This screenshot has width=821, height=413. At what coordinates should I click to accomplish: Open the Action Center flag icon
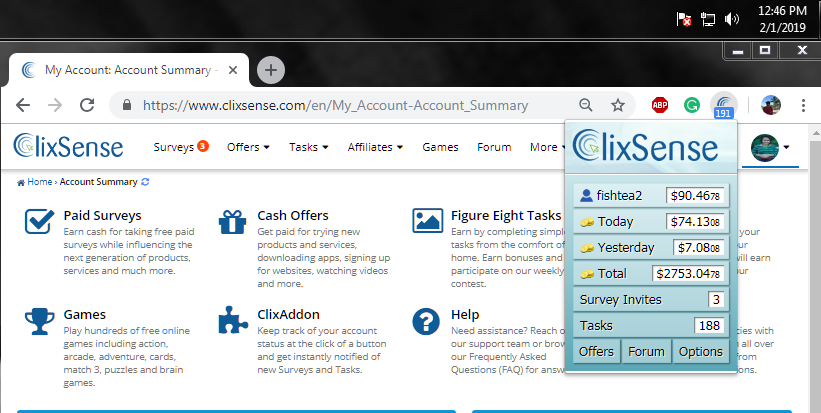coord(684,20)
